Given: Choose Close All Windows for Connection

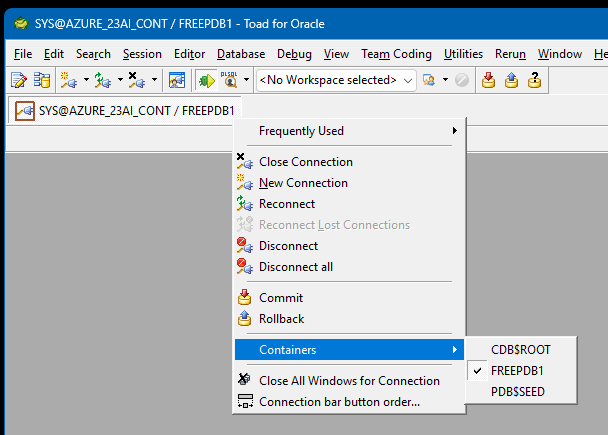Looking at the screenshot, I should click(349, 381).
